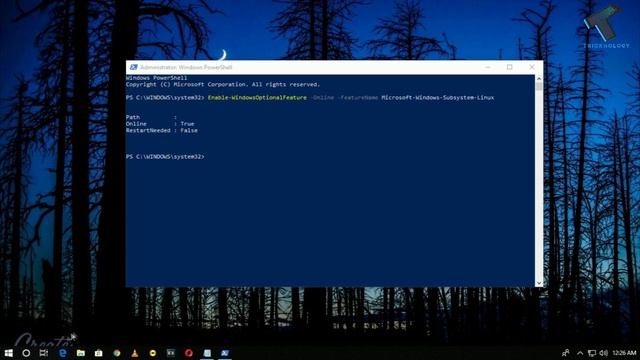Image resolution: width=640 pixels, height=360 pixels.
Task: Click the Enable-WindowsOptionalFeature command text
Action: click(x=257, y=98)
